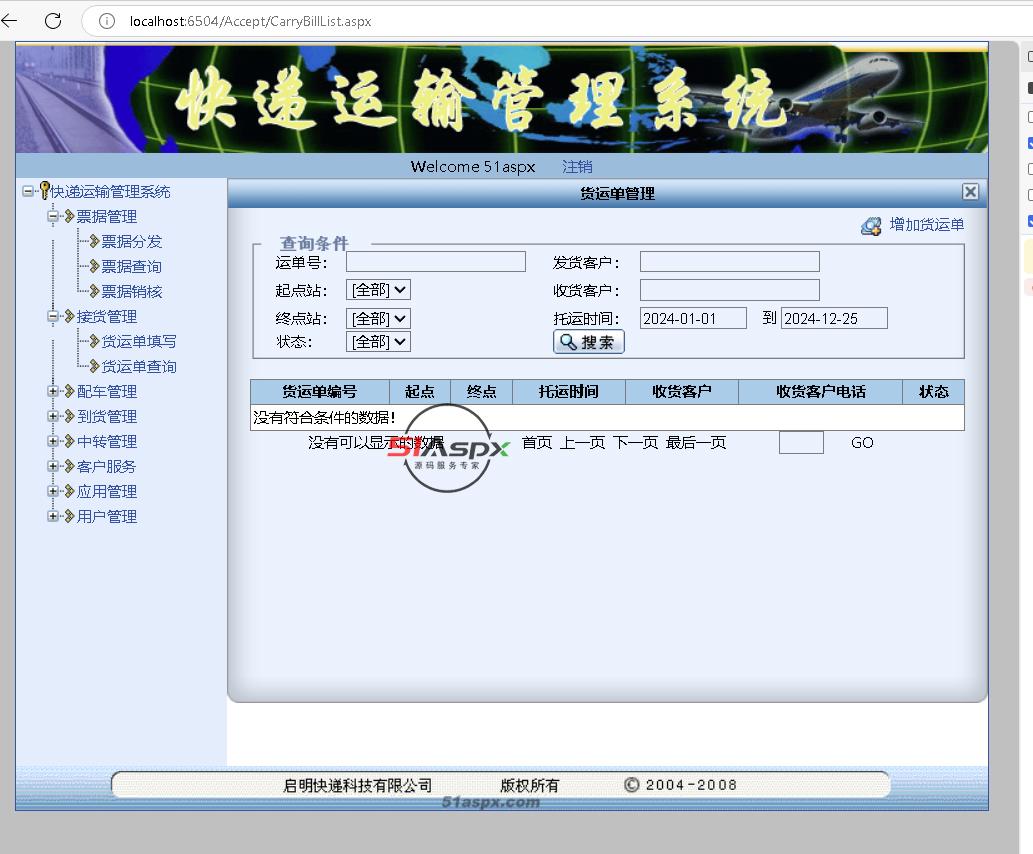This screenshot has height=854, width=1033.
Task: Click the site info icon in address bar
Action: 106,21
